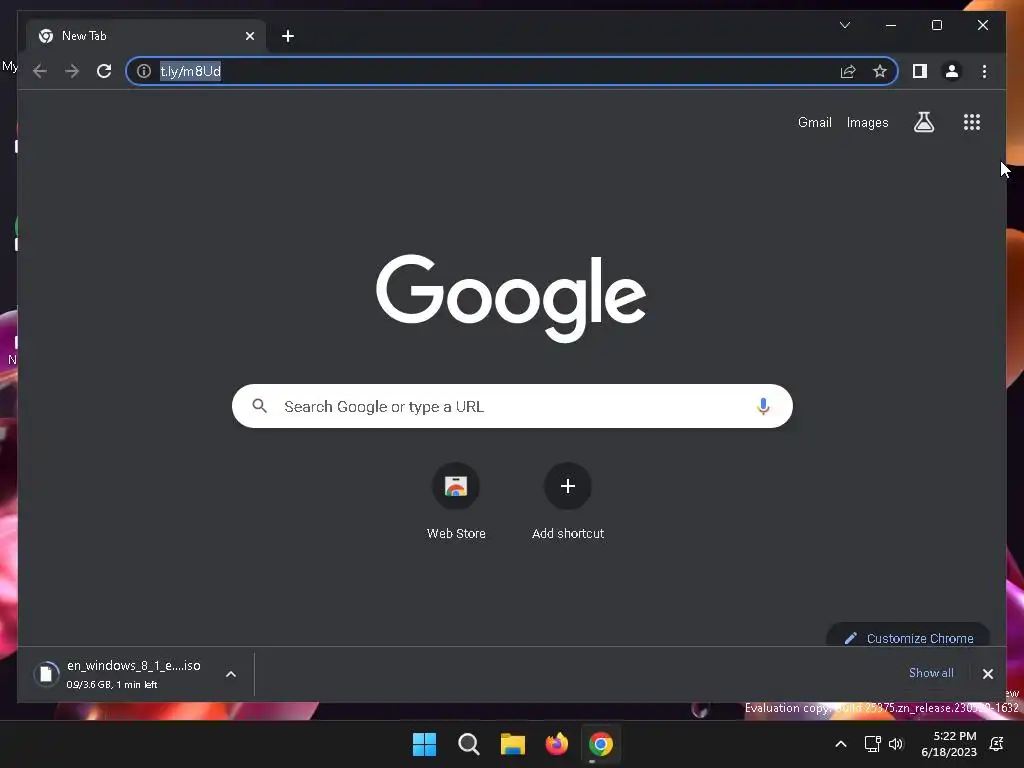
Task: Go forward using the forward arrow
Action: pyautogui.click(x=72, y=71)
